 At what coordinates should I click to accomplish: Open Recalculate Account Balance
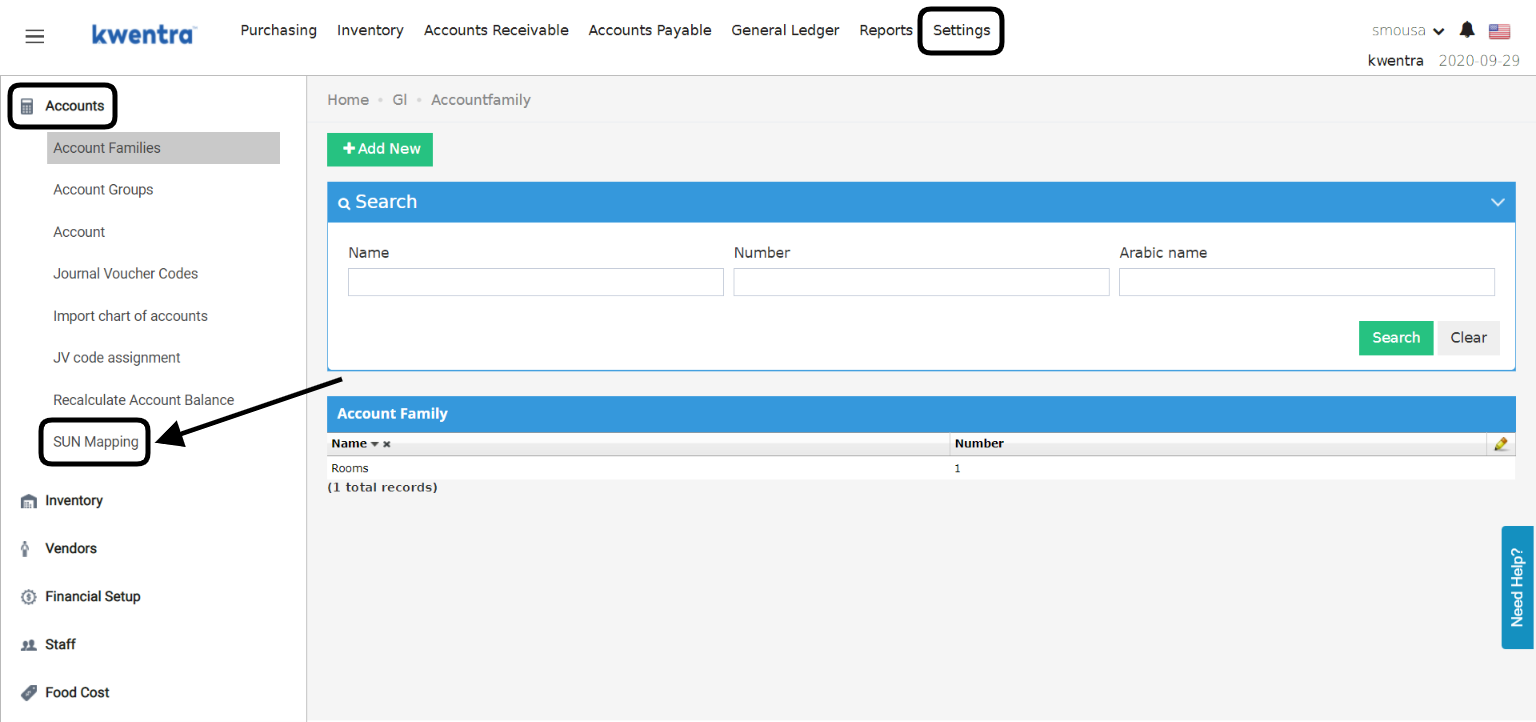(144, 400)
